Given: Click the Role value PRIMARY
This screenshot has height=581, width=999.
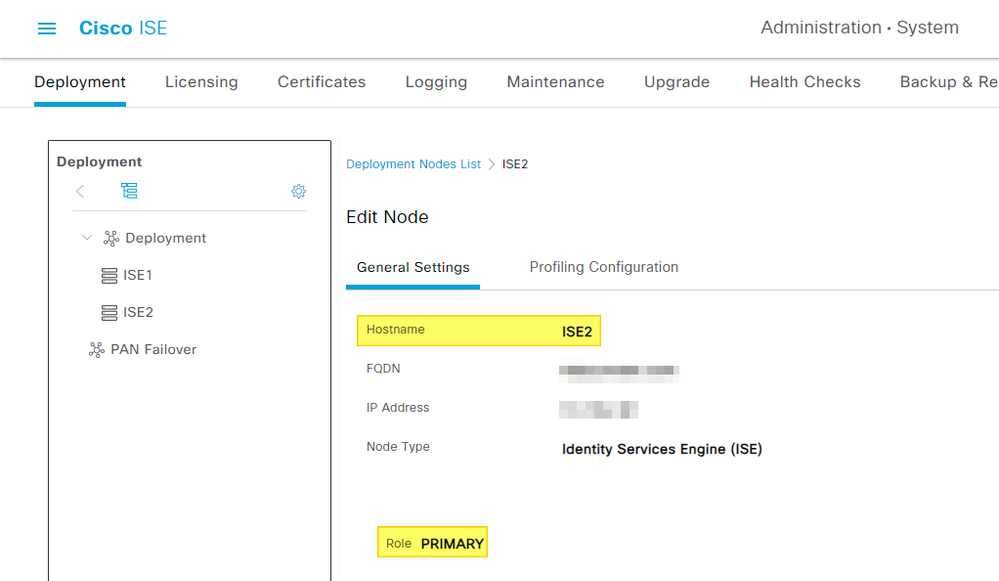Looking at the screenshot, I should 452,544.
